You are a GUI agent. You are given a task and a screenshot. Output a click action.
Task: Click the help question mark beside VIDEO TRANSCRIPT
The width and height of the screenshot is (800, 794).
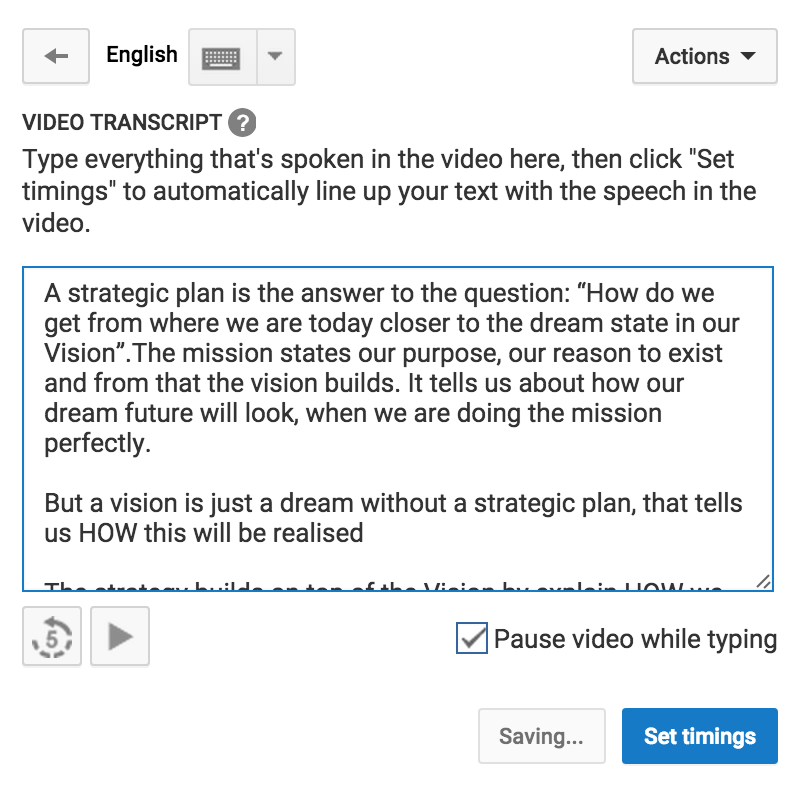[x=242, y=123]
